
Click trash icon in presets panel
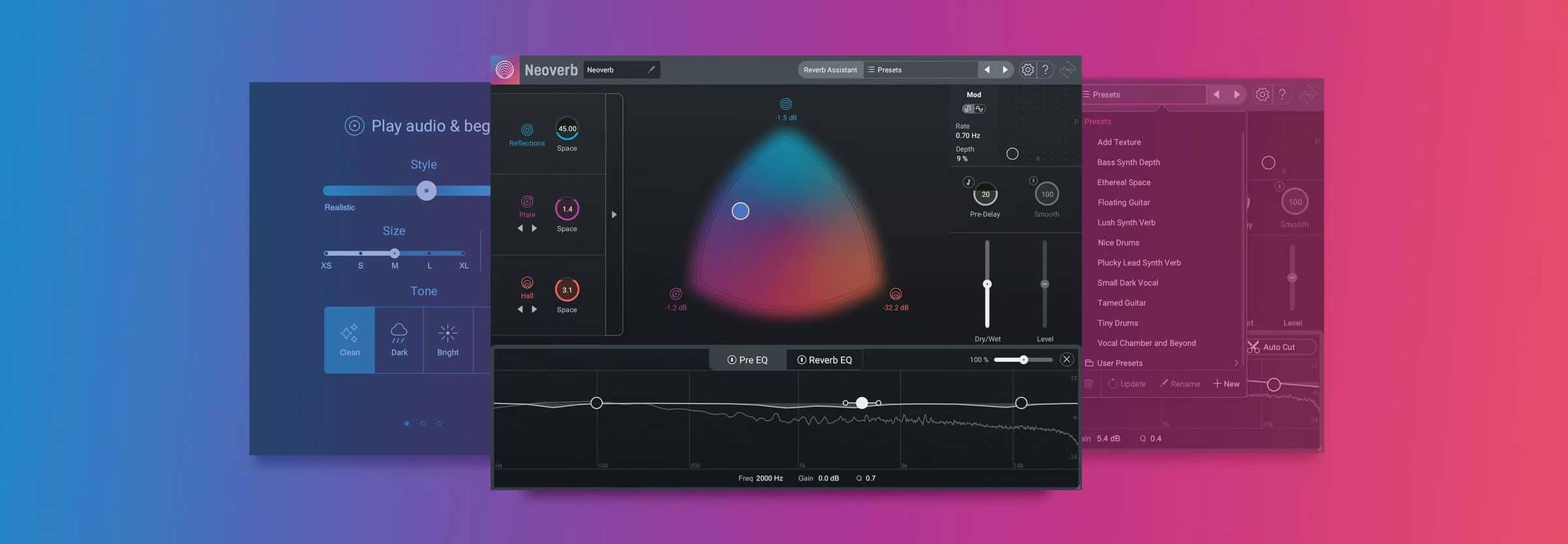(x=1088, y=384)
